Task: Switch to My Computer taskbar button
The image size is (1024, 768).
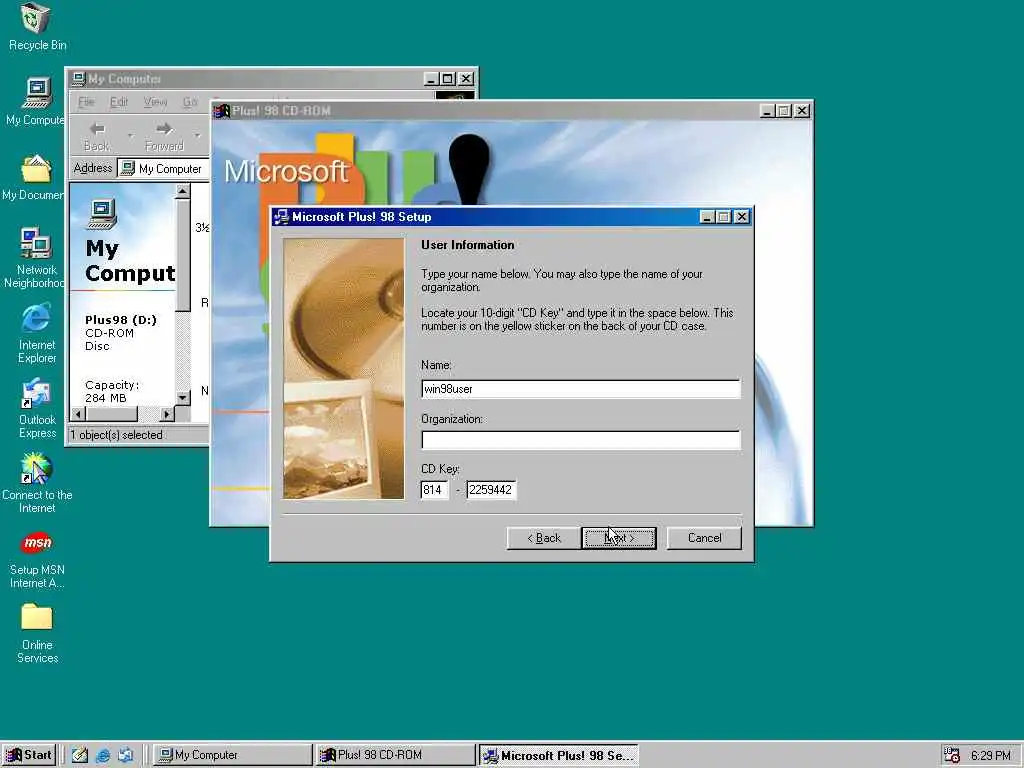Action: 232,755
